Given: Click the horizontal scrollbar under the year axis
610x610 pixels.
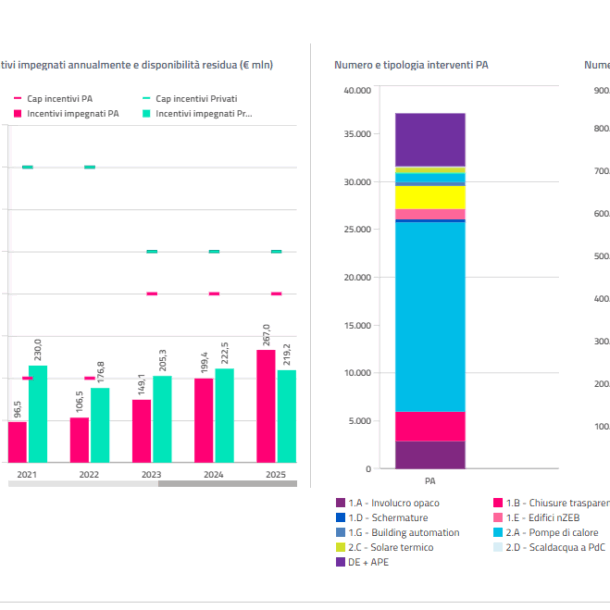Looking at the screenshot, I should [152, 484].
